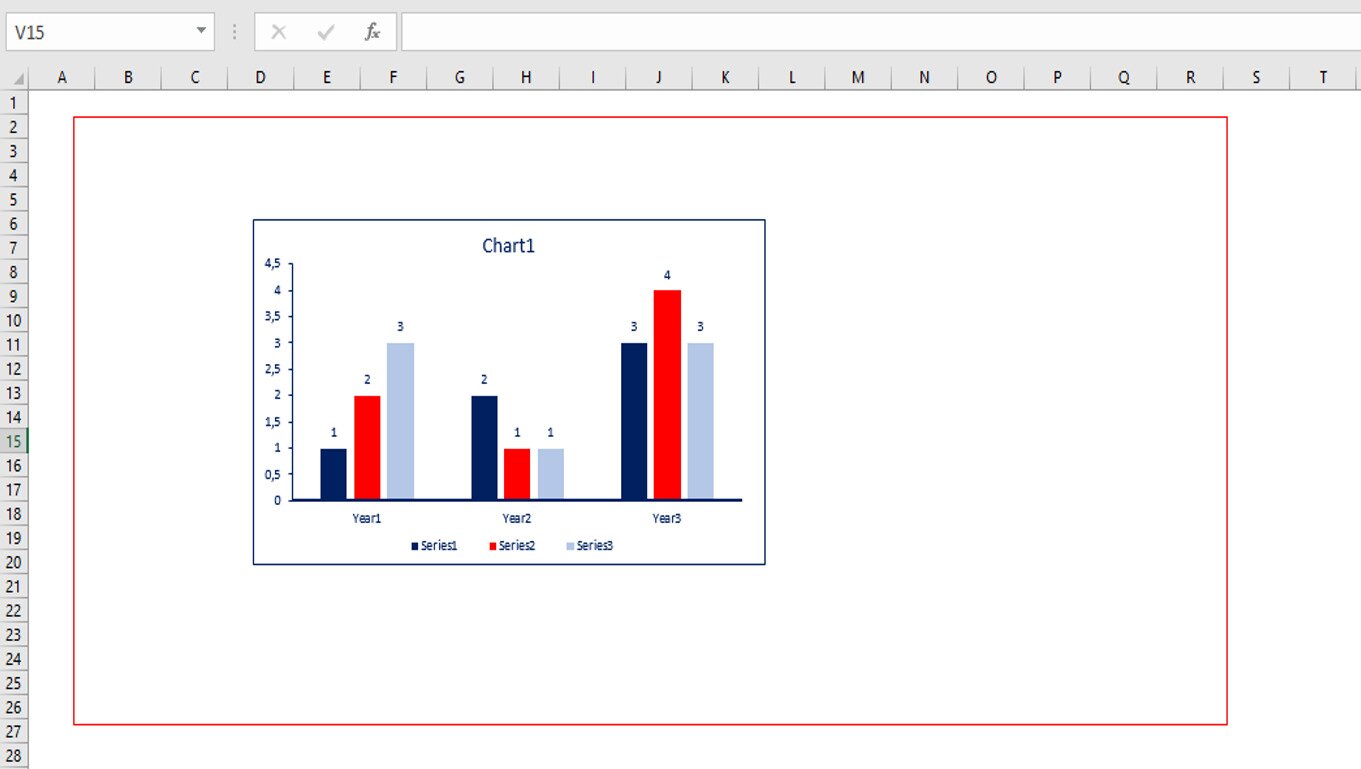Image resolution: width=1361 pixels, height=769 pixels.
Task: Select the red Series2 bar in Year3
Action: point(667,394)
